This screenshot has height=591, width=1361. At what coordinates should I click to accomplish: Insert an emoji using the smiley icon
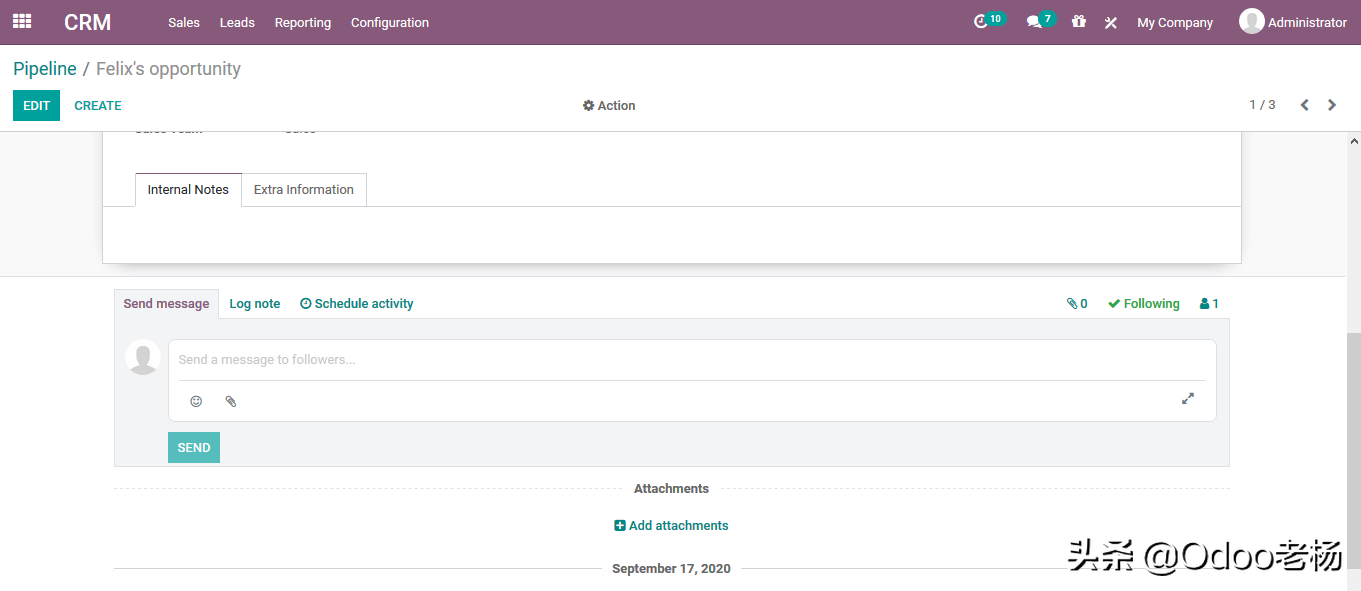(196, 401)
